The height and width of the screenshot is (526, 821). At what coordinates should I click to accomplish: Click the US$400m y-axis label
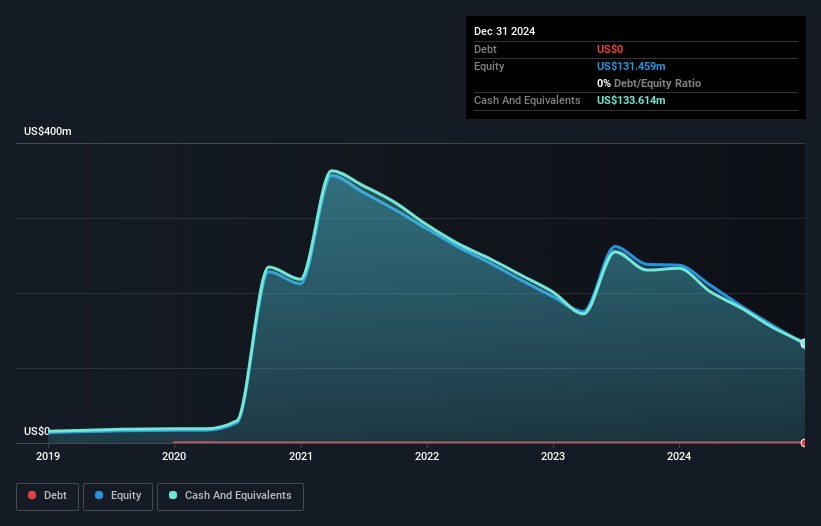point(48,132)
